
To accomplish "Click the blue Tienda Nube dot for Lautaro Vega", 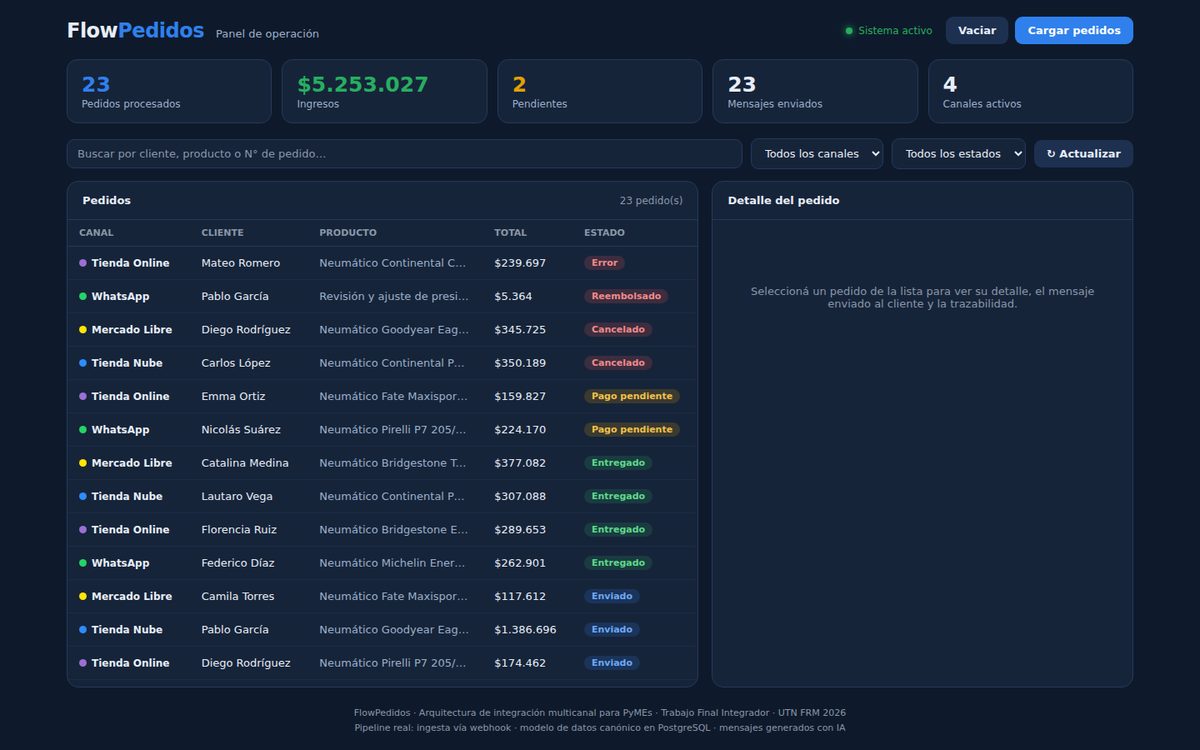I will pos(83,496).
